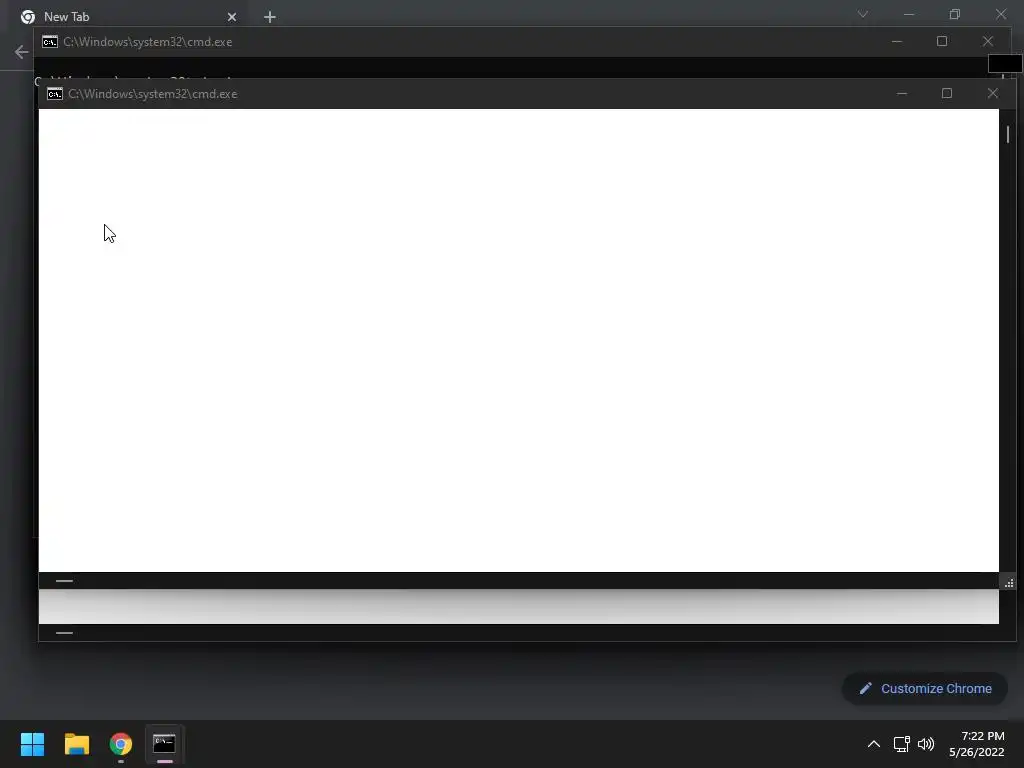Image resolution: width=1024 pixels, height=768 pixels.
Task: Close the back cmd.exe window
Action: click(987, 41)
